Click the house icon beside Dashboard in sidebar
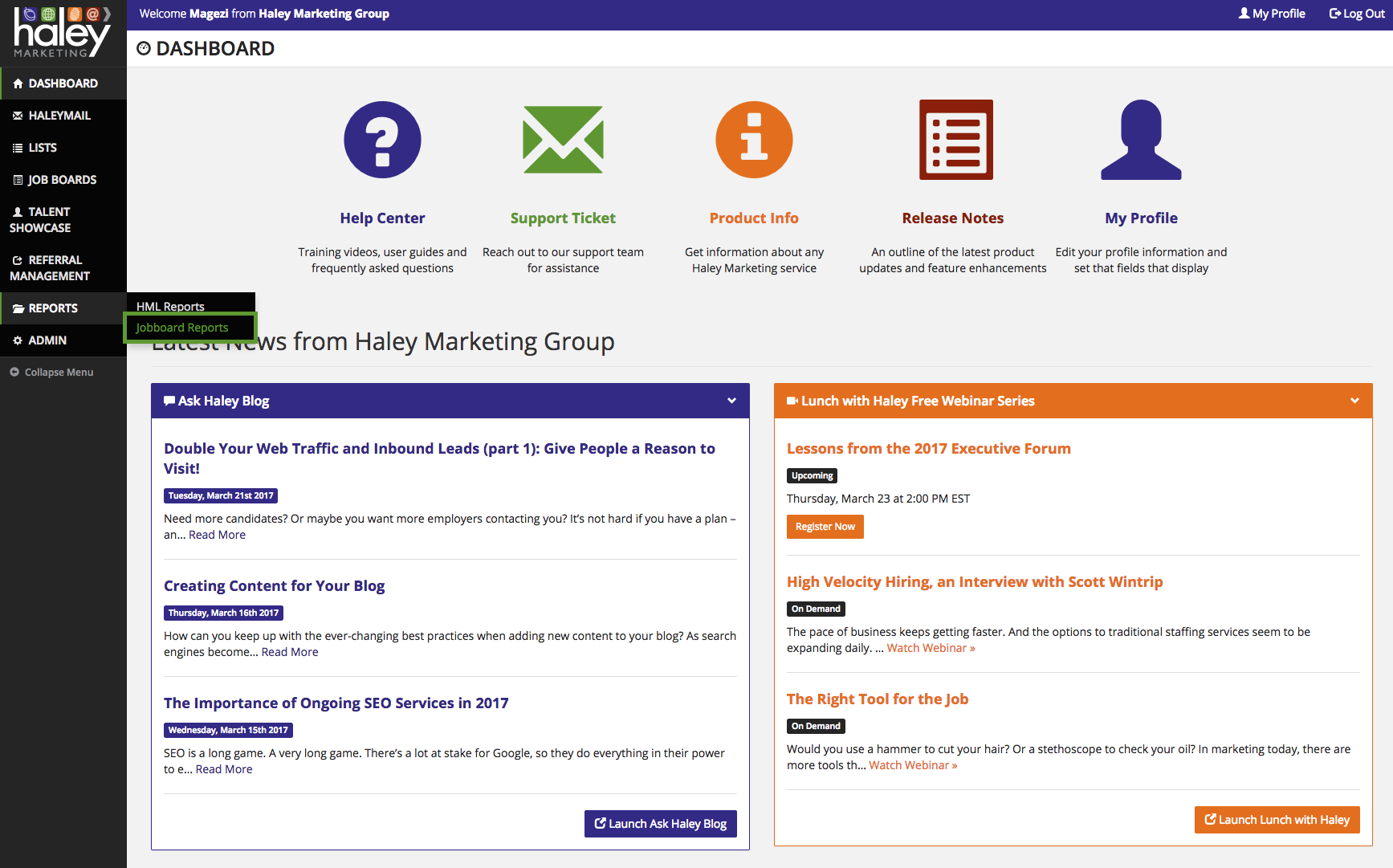Image resolution: width=1393 pixels, height=868 pixels. pos(18,84)
